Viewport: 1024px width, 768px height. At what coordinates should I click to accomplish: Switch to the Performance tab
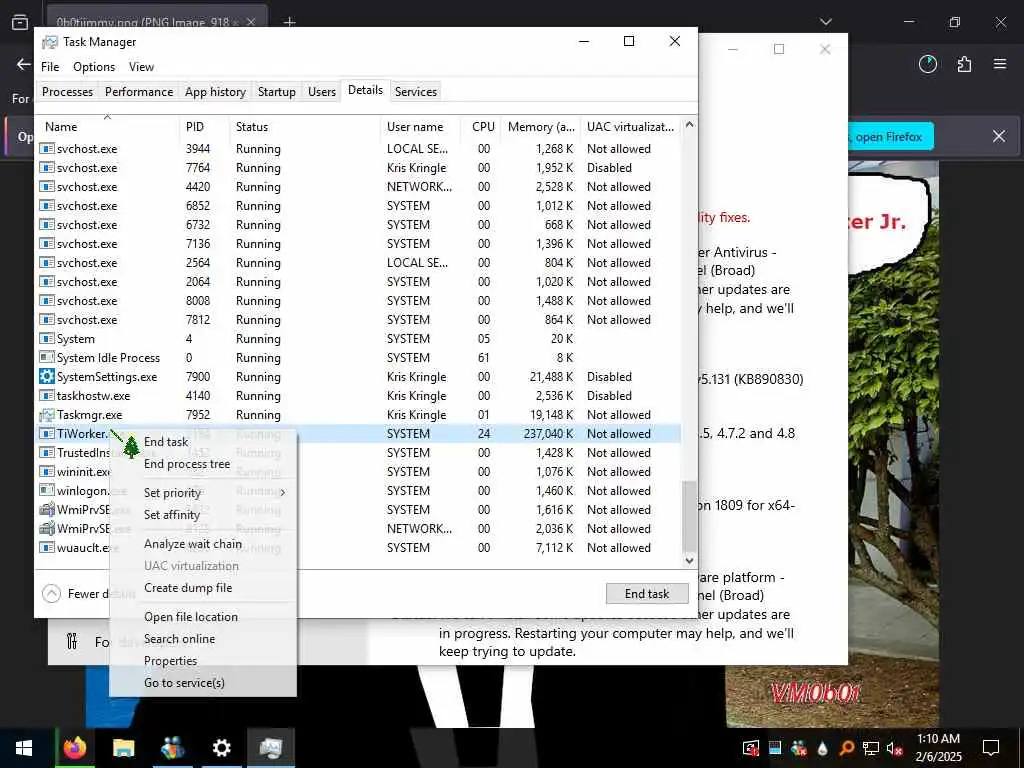click(139, 91)
